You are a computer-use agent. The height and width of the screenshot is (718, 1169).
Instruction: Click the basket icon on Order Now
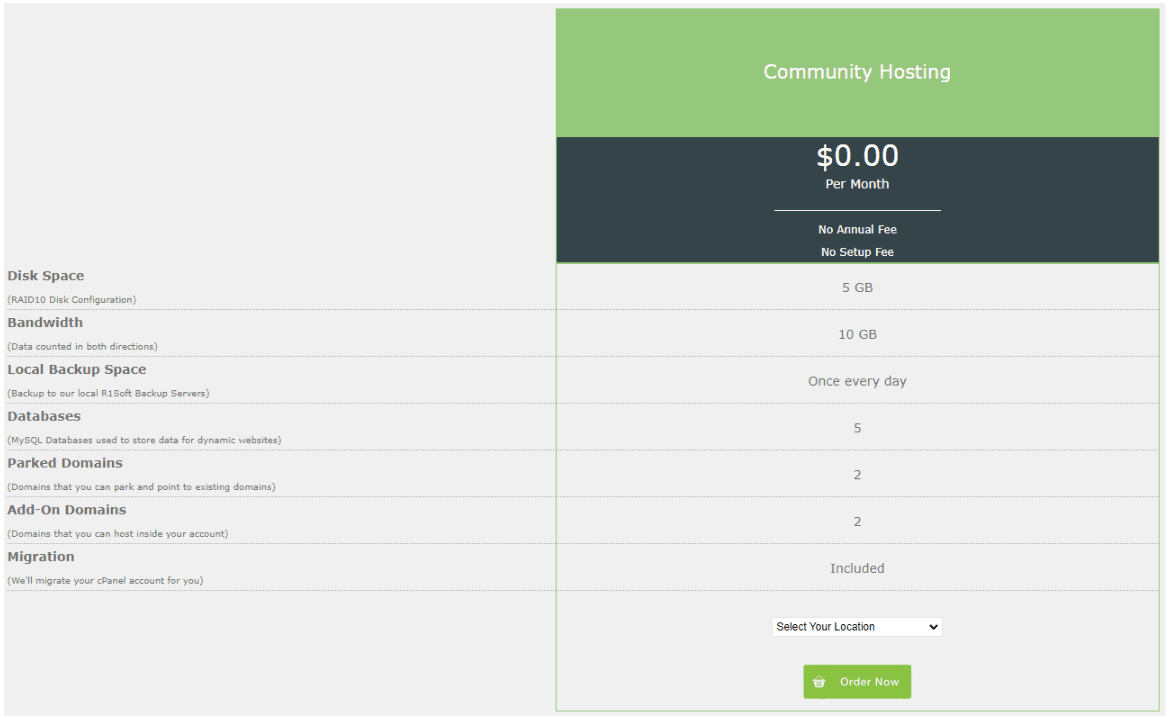click(x=819, y=681)
